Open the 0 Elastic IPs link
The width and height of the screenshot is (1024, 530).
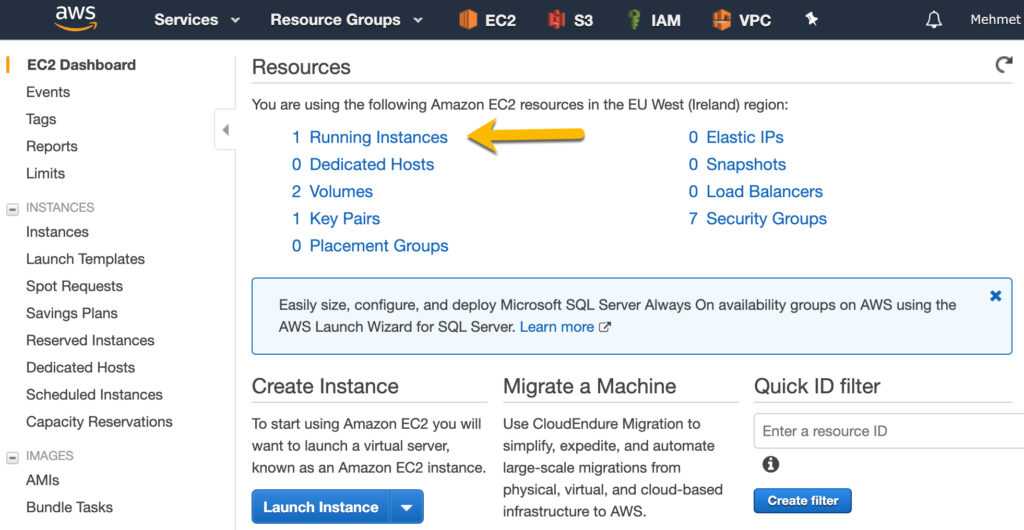736,137
